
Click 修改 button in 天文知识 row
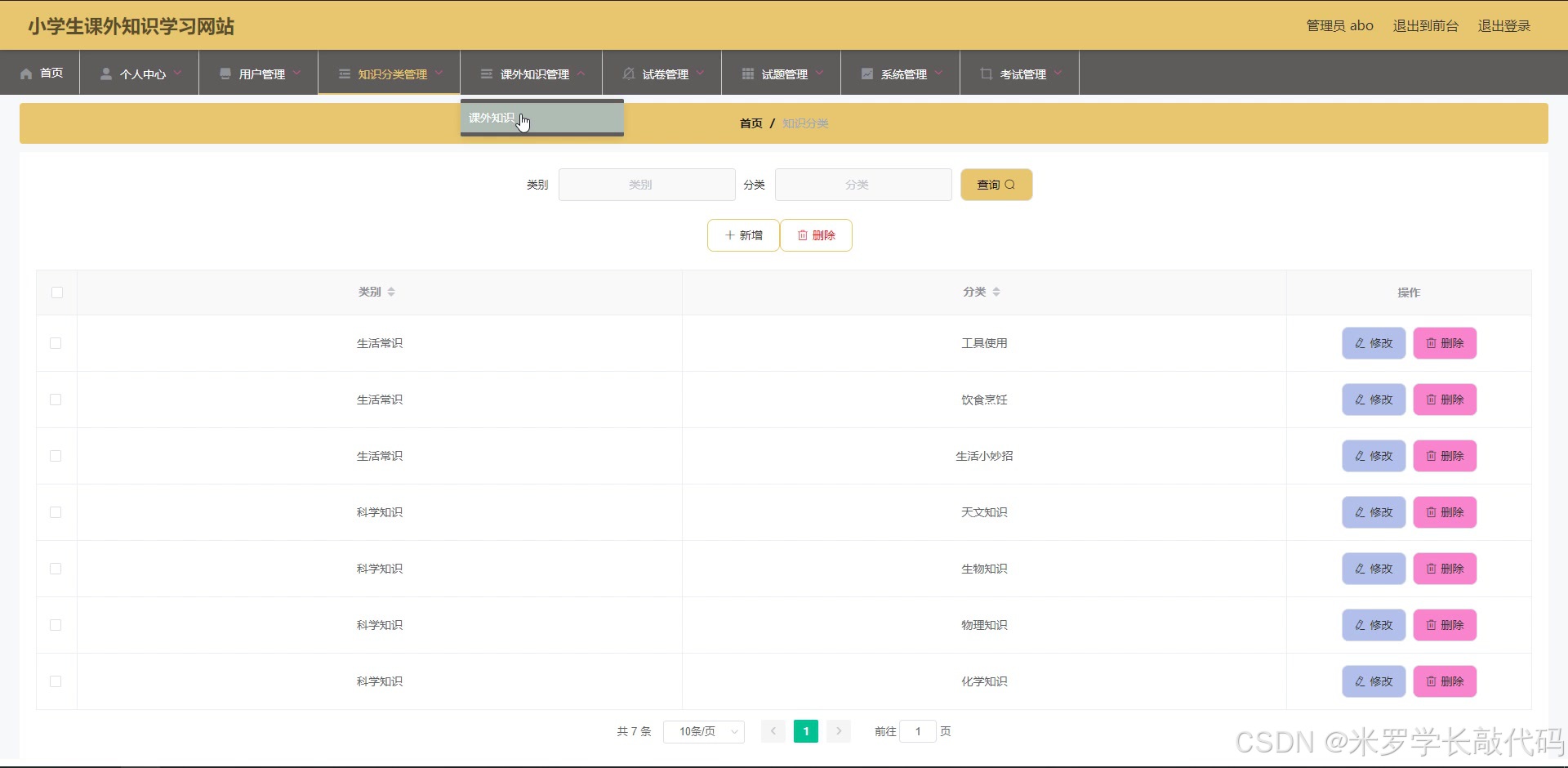[1374, 512]
